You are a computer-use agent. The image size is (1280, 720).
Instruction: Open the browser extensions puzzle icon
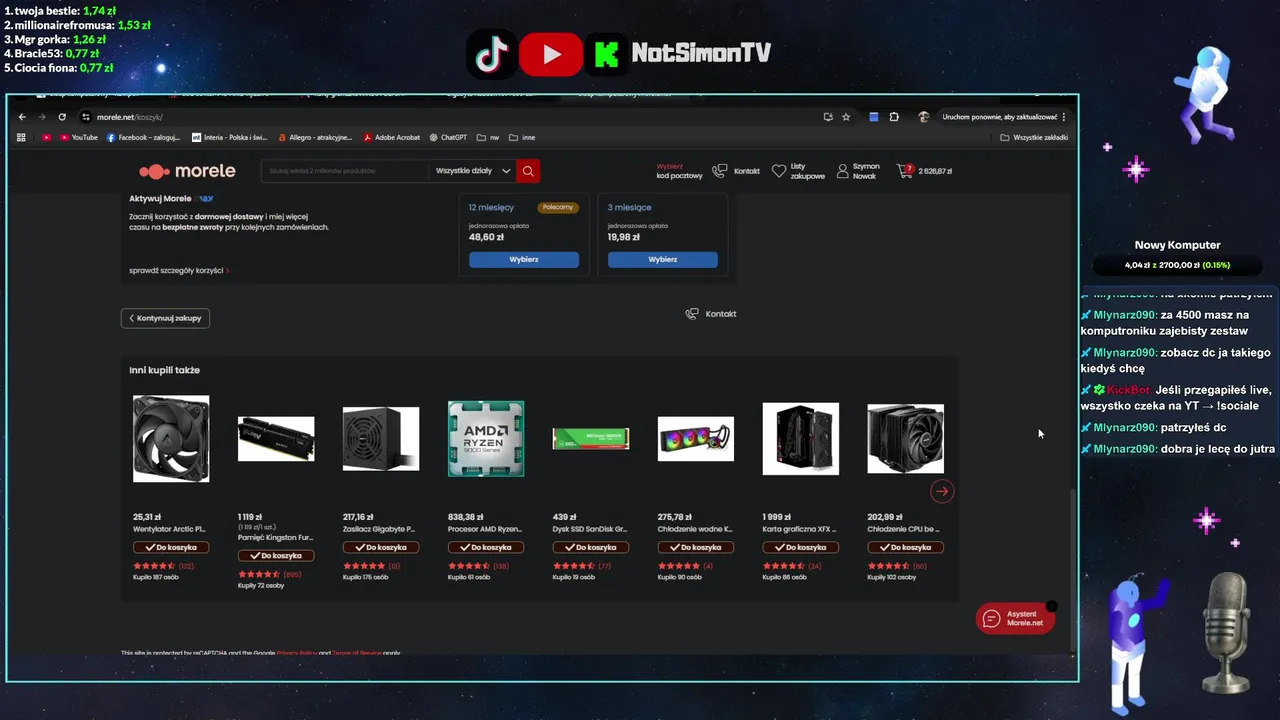point(894,117)
